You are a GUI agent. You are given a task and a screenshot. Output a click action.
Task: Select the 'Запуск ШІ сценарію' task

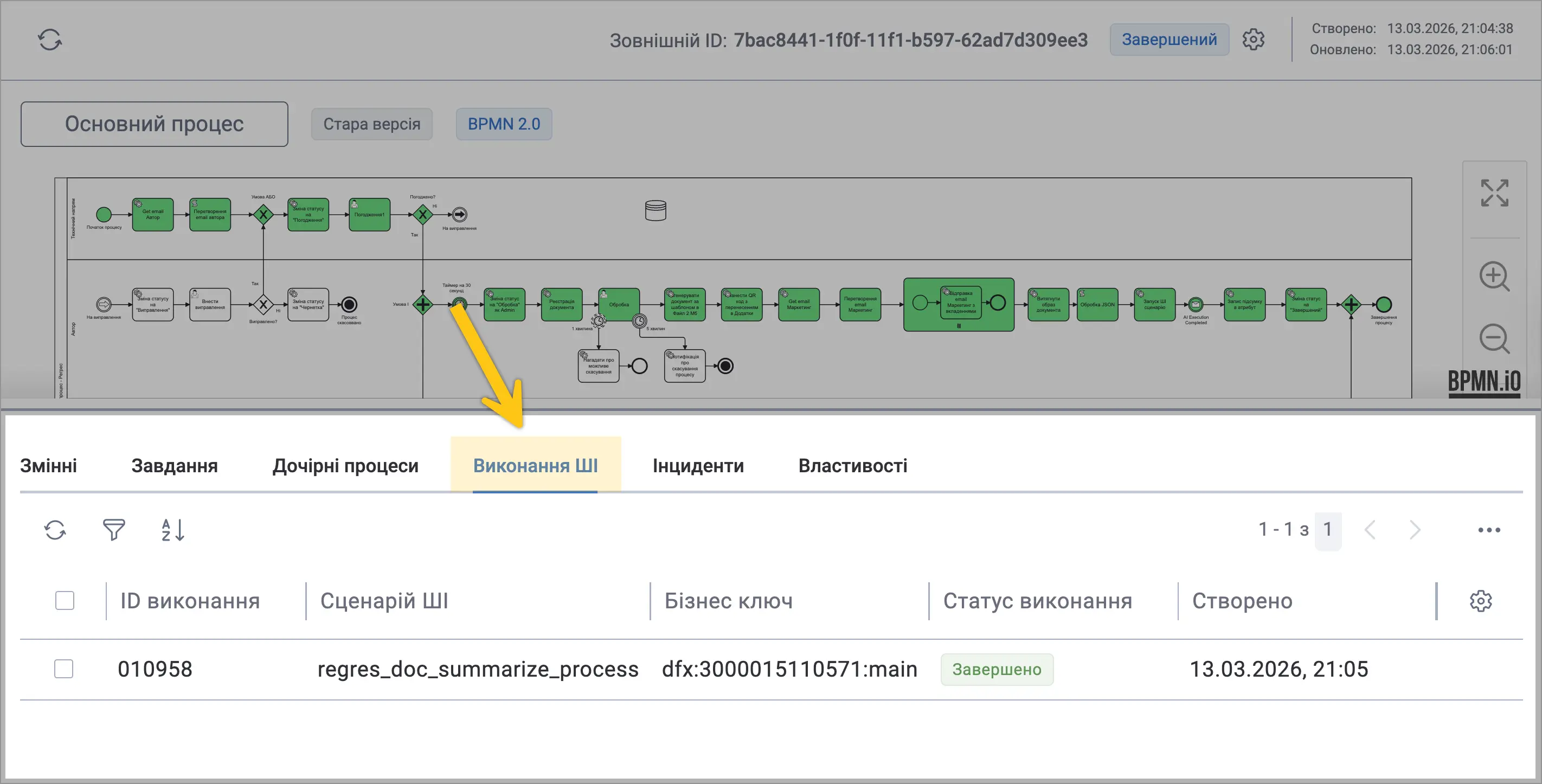[1155, 305]
